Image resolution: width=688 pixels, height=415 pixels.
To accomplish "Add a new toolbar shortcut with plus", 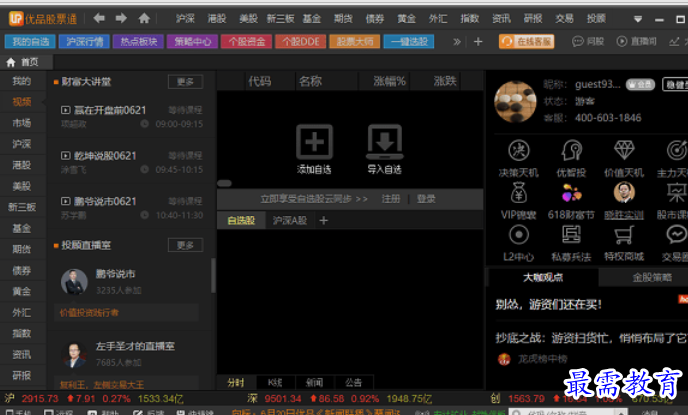I will pyautogui.click(x=478, y=42).
